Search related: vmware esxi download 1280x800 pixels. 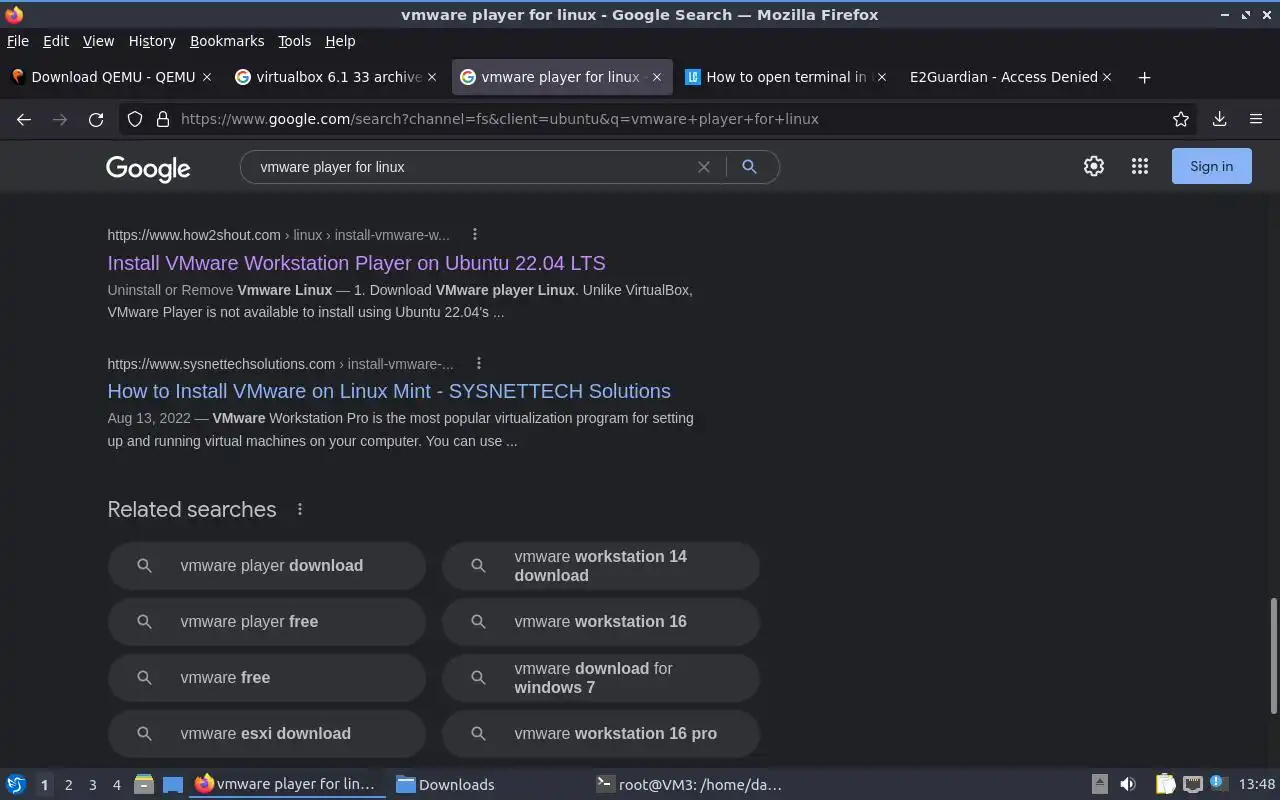coord(267,734)
